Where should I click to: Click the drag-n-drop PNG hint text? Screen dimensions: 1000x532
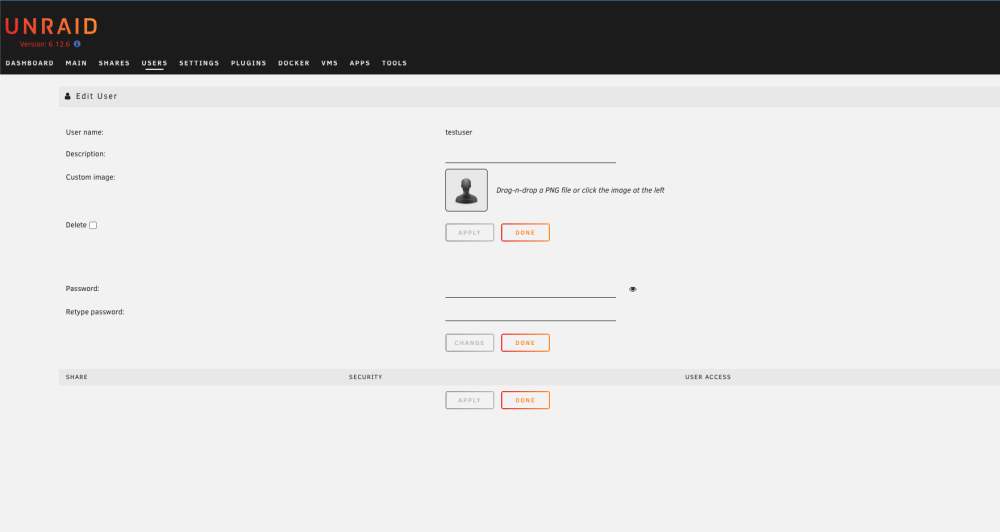(x=580, y=190)
